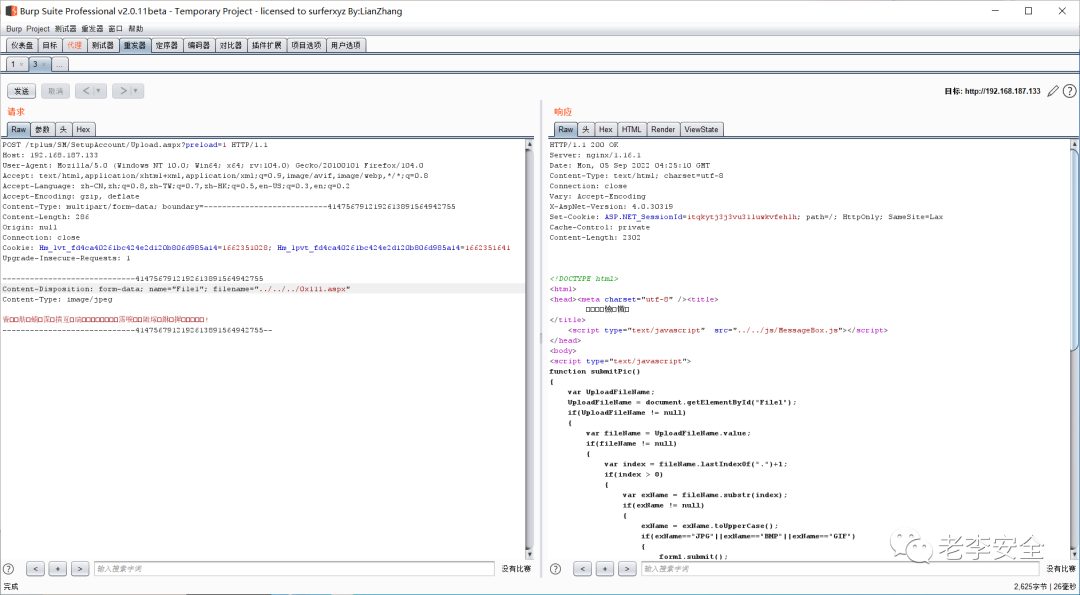Select response 头 headers tab
The image size is (1080, 595).
pyautogui.click(x=585, y=129)
